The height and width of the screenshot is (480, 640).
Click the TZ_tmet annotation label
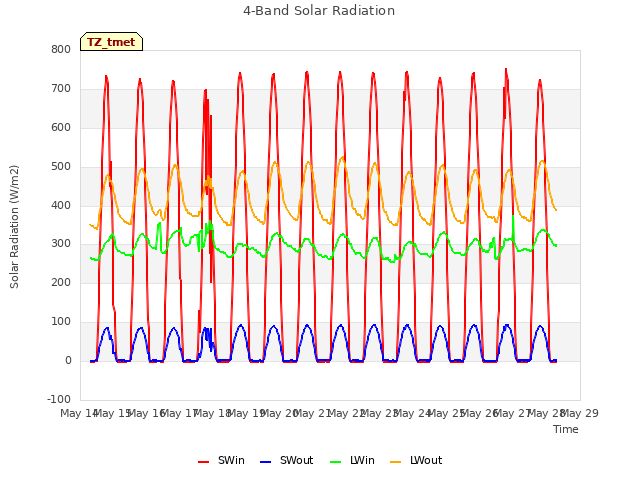[x=111, y=42]
